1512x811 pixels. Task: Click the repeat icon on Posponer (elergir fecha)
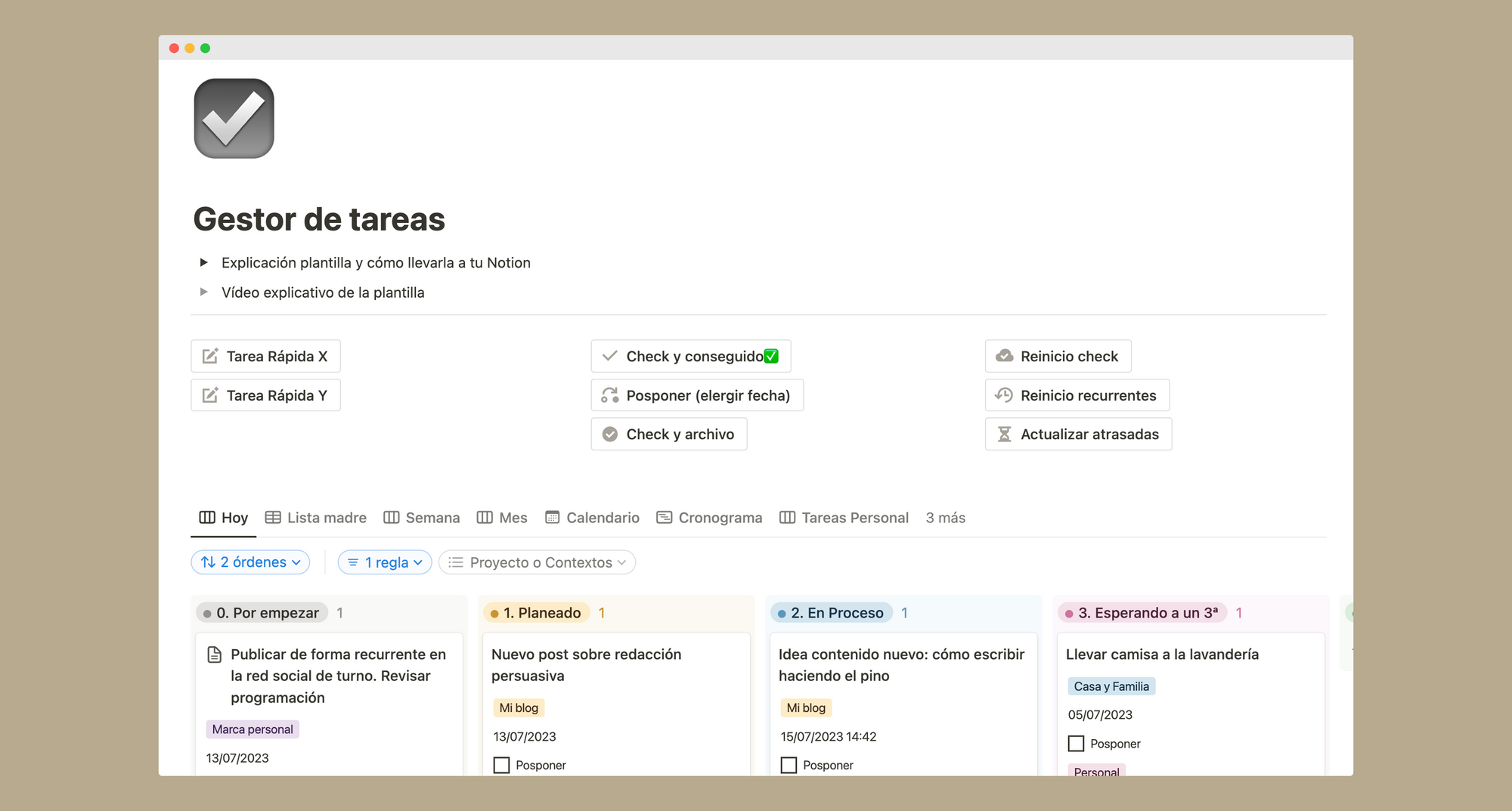click(x=609, y=395)
